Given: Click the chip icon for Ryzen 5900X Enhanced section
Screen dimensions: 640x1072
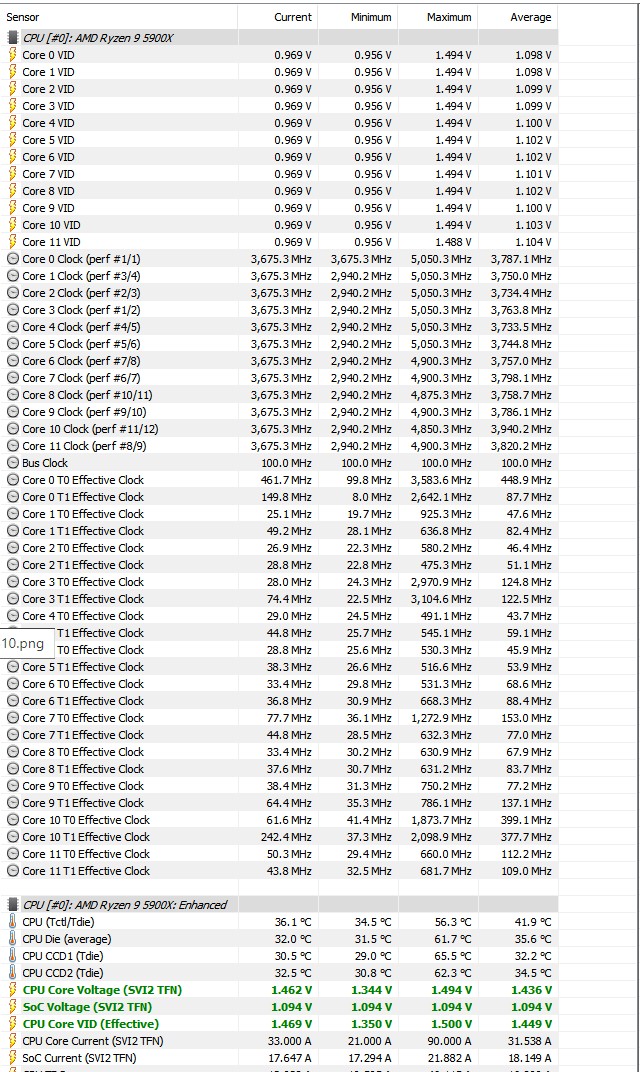Looking at the screenshot, I should 13,905.
